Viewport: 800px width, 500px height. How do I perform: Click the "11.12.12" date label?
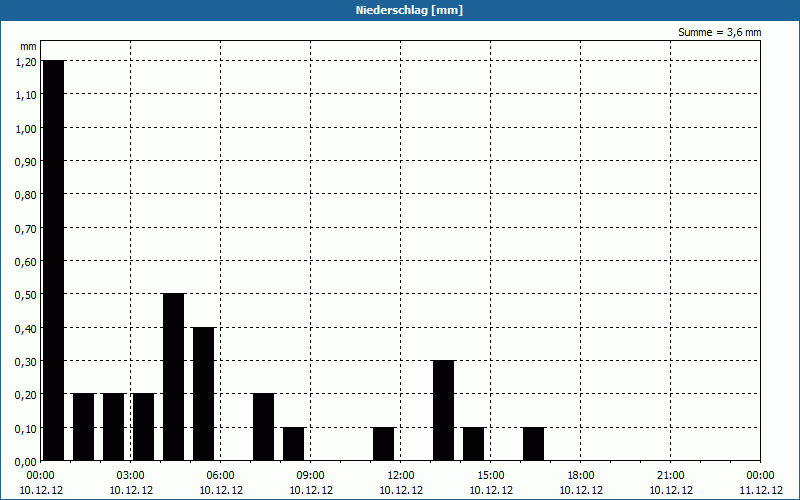point(761,490)
